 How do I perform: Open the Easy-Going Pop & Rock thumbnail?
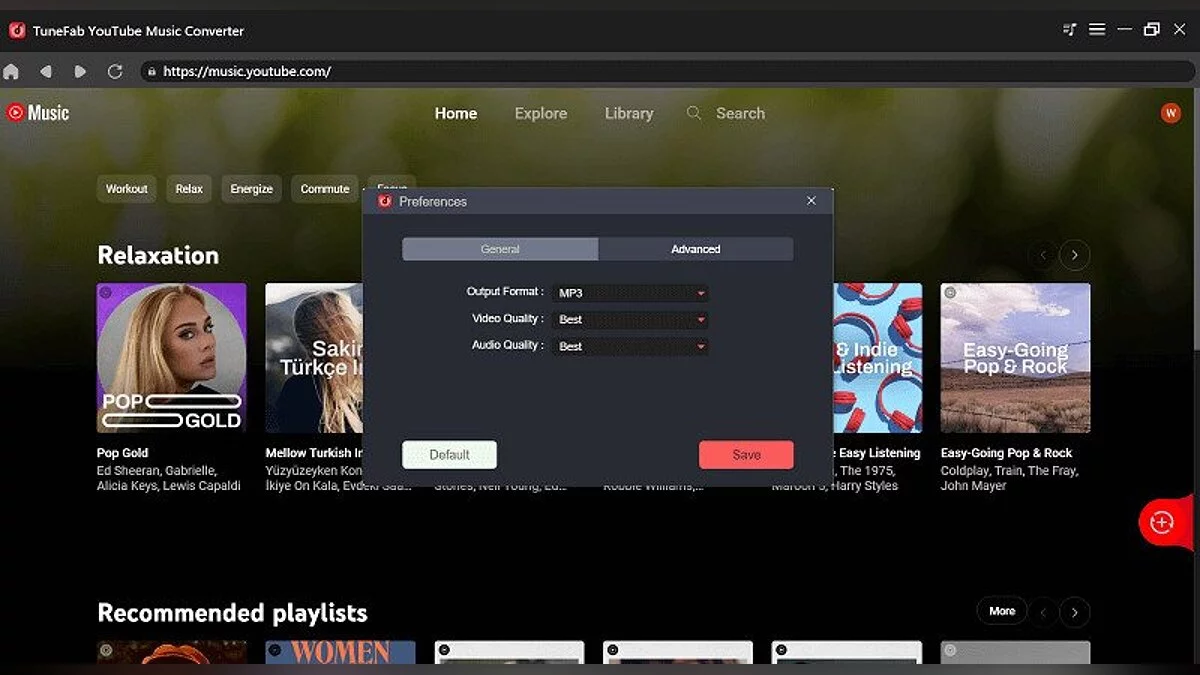pyautogui.click(x=1015, y=358)
